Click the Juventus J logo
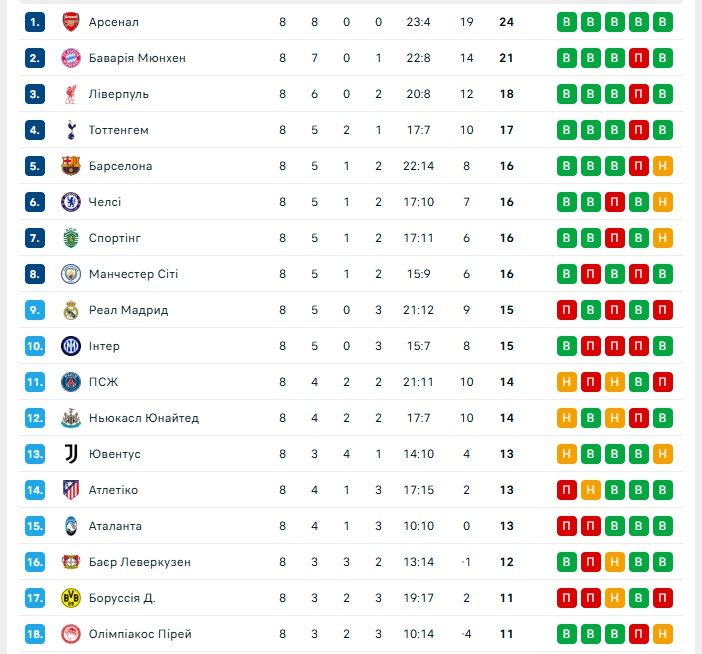 (71, 454)
